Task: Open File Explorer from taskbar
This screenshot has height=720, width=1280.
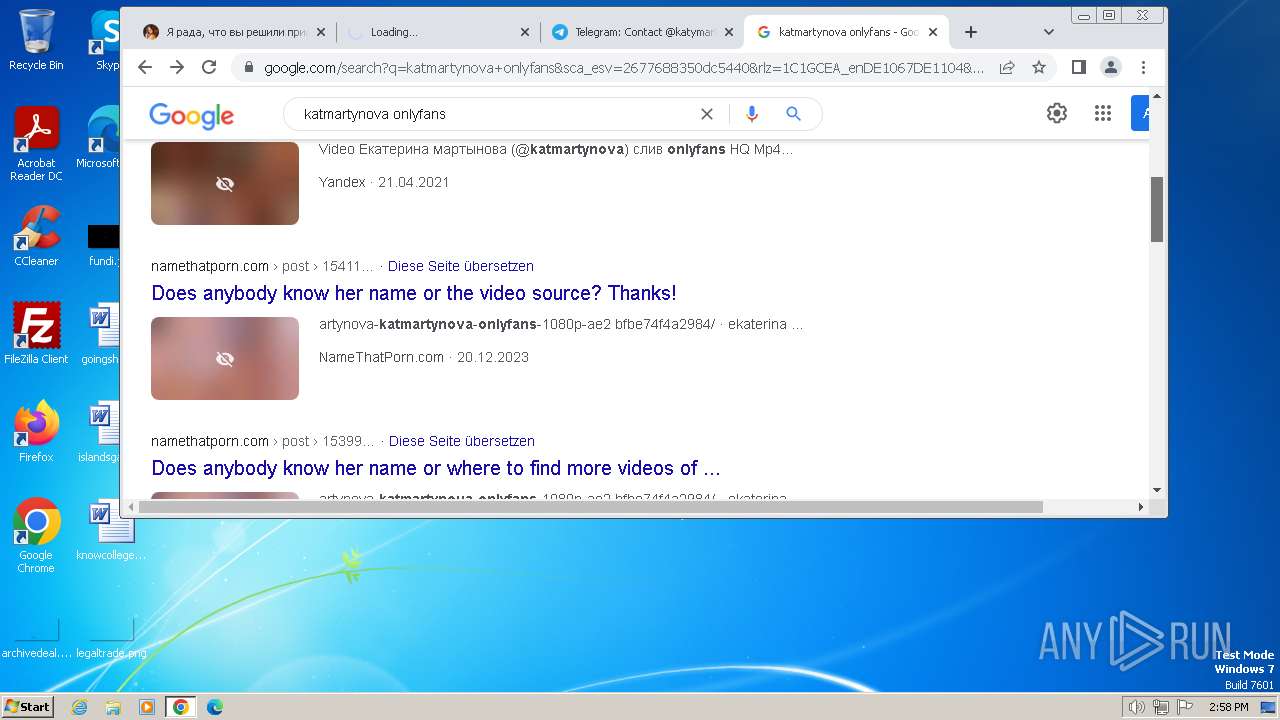Action: (x=113, y=707)
